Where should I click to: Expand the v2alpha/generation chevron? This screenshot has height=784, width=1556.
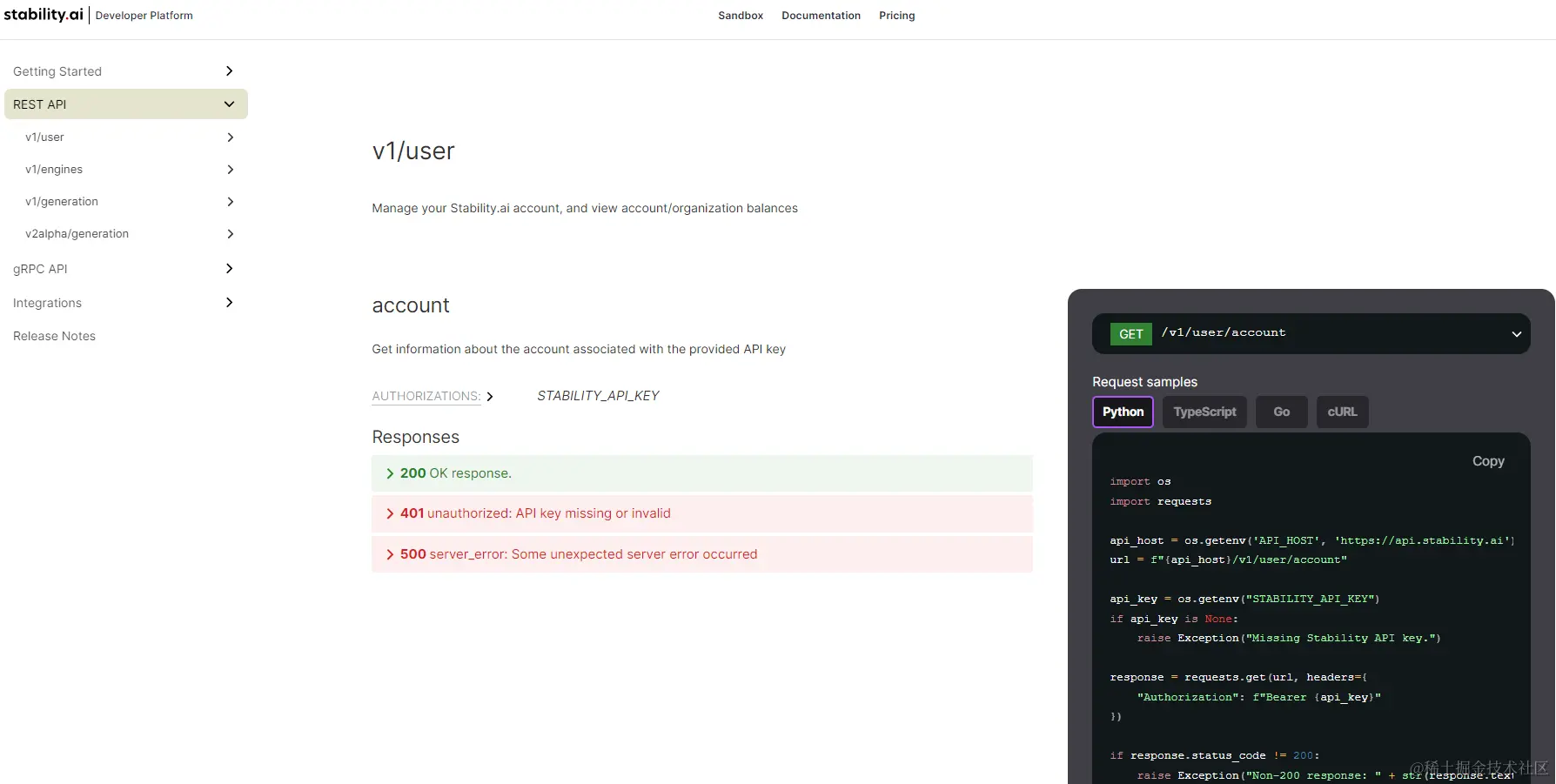pyautogui.click(x=231, y=234)
